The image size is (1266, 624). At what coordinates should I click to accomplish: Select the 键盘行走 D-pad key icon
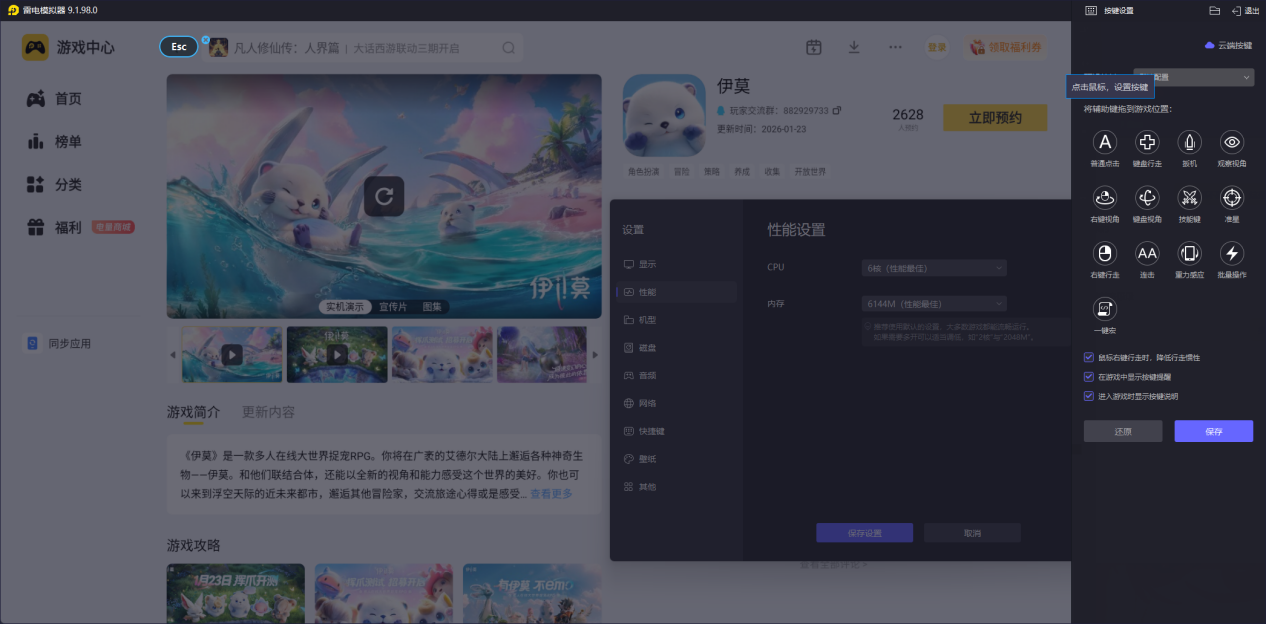tap(1147, 142)
